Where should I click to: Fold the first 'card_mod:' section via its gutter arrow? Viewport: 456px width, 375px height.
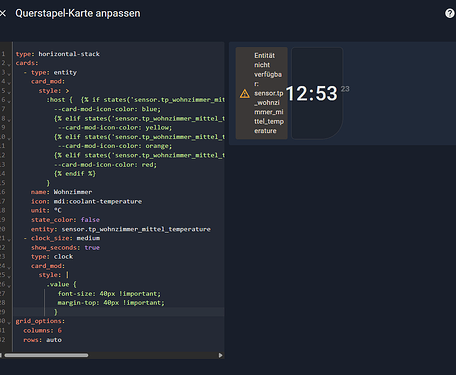click(9, 82)
